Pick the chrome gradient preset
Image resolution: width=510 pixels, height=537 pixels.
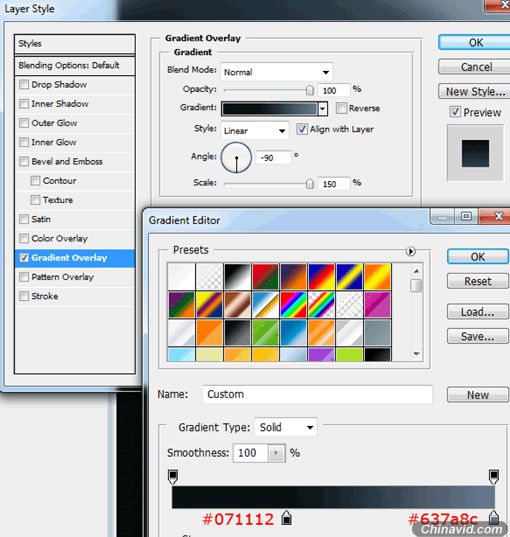click(x=265, y=304)
